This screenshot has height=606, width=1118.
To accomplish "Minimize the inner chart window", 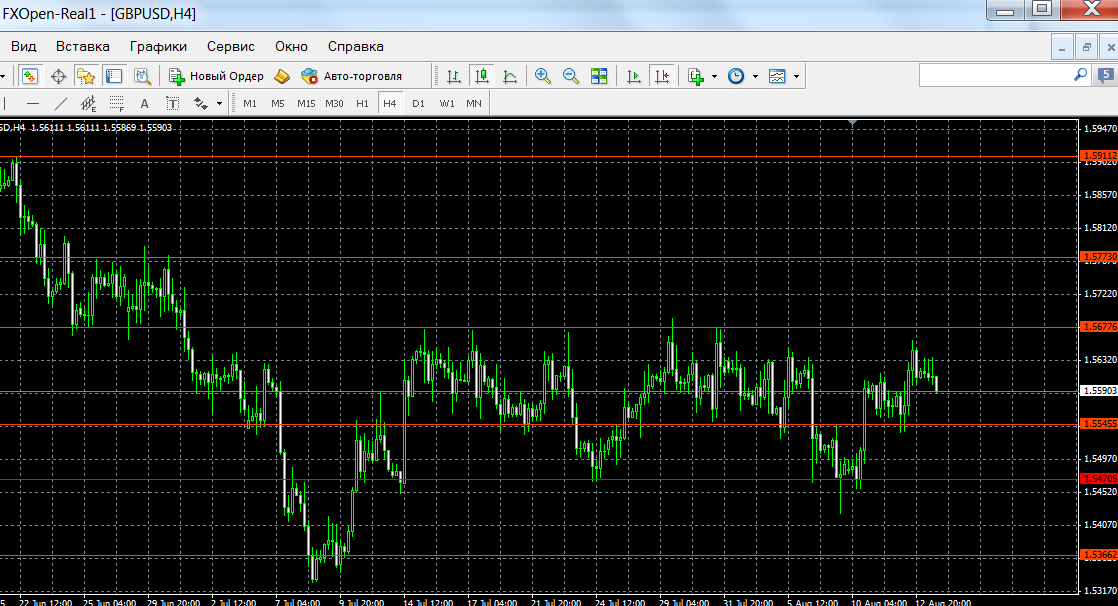I will click(1062, 47).
